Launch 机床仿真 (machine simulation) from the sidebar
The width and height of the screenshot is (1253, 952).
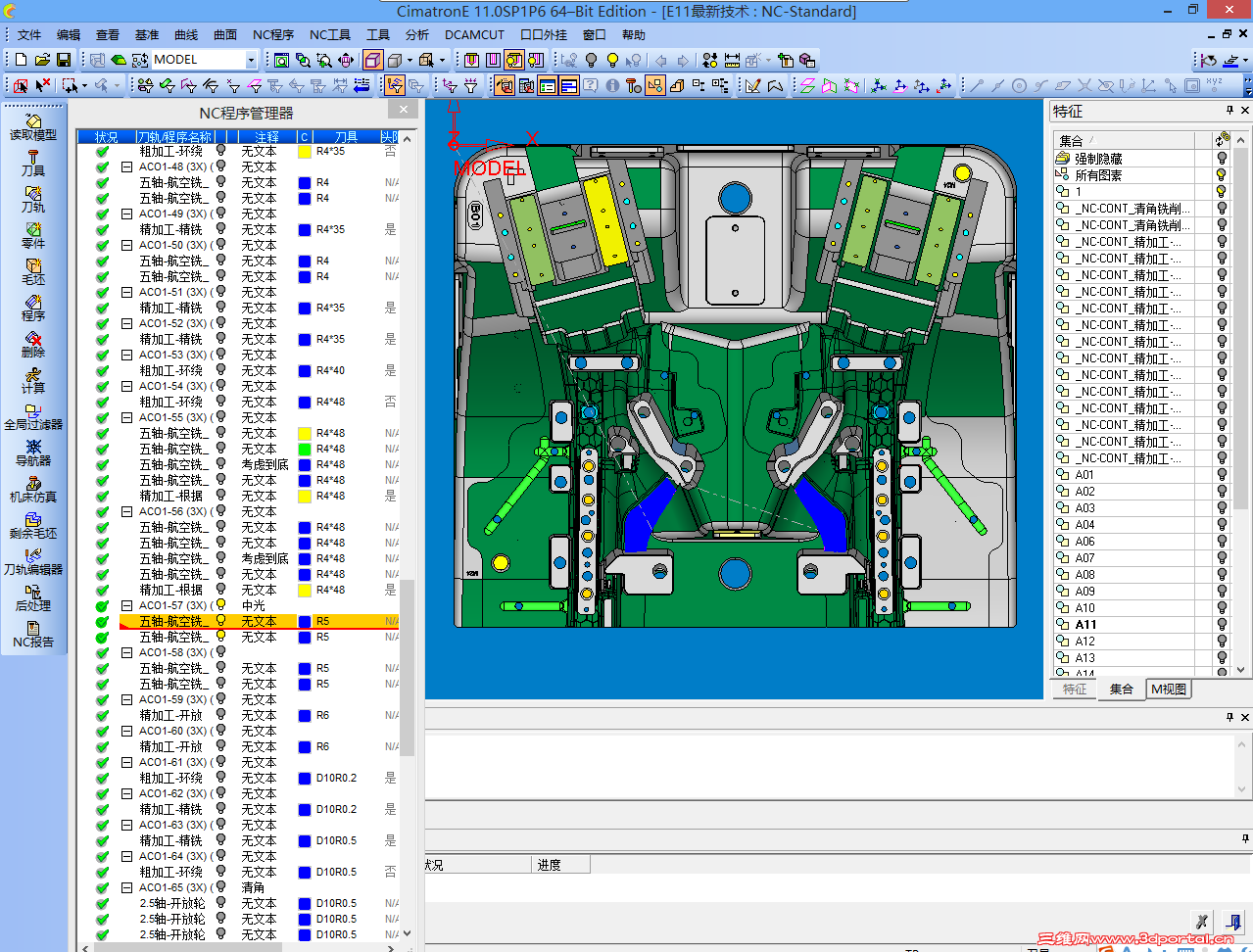coord(33,489)
